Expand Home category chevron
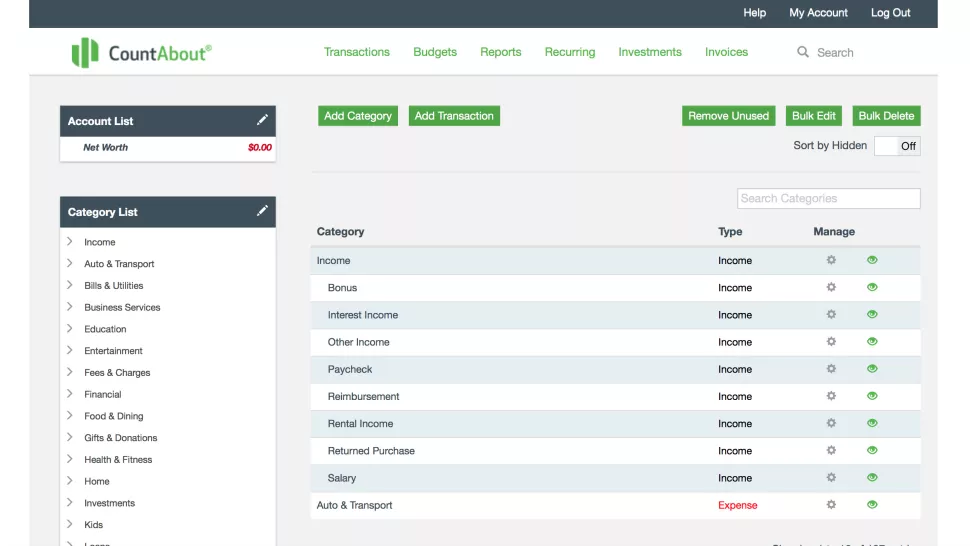The height and width of the screenshot is (546, 970). (70, 480)
